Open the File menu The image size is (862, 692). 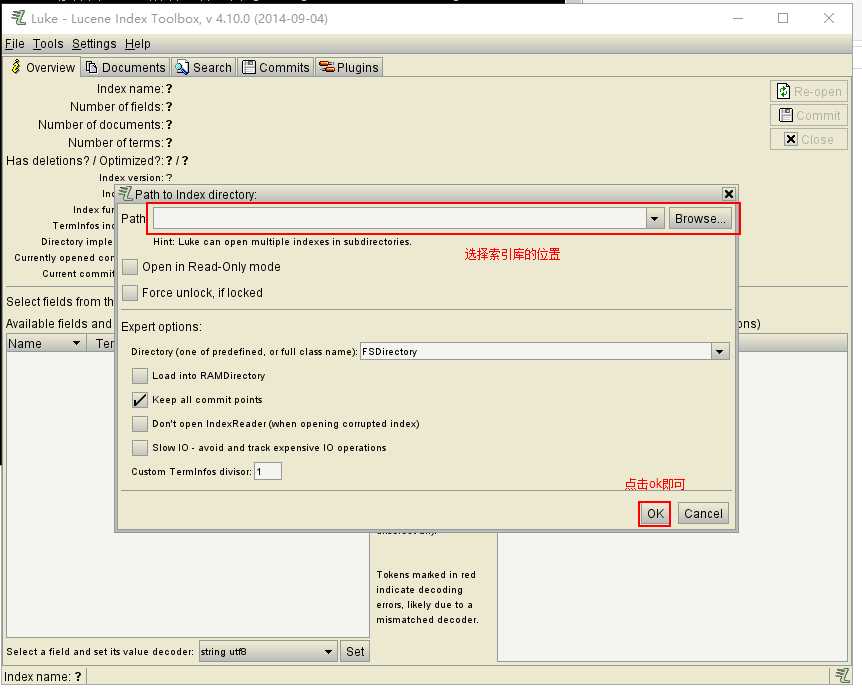pos(15,43)
